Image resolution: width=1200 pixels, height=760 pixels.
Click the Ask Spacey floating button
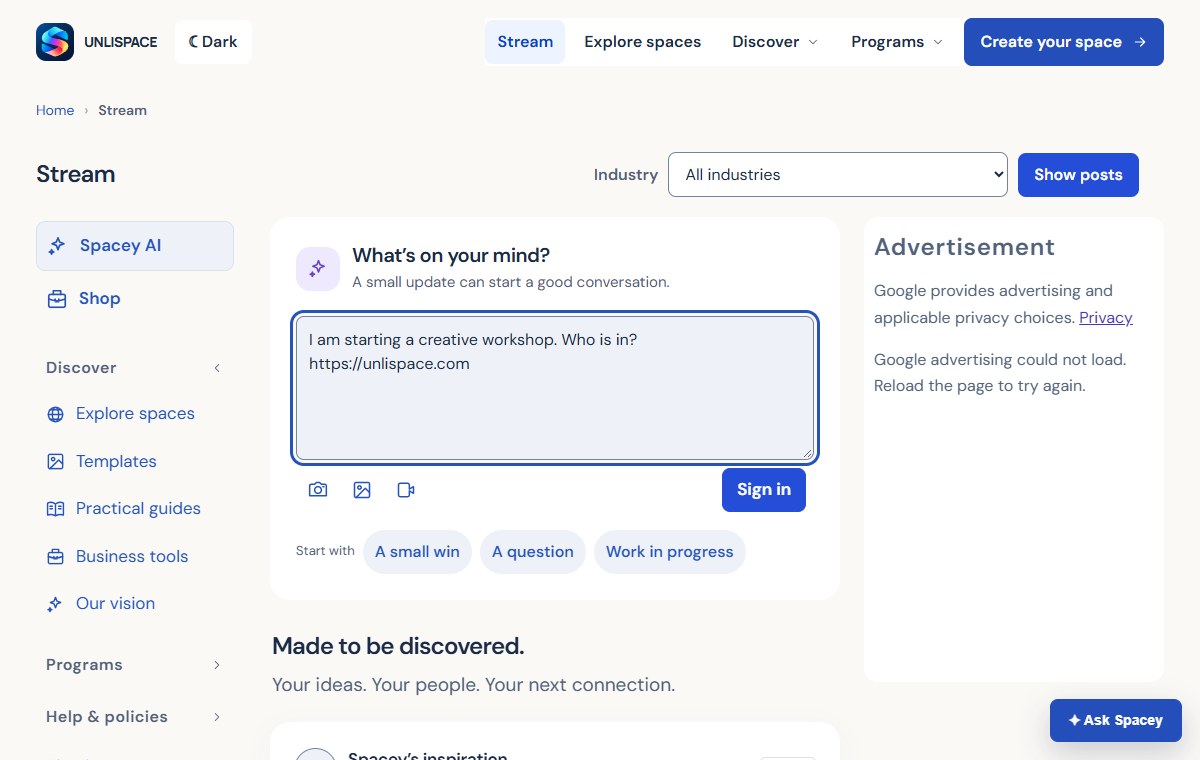(x=1116, y=720)
